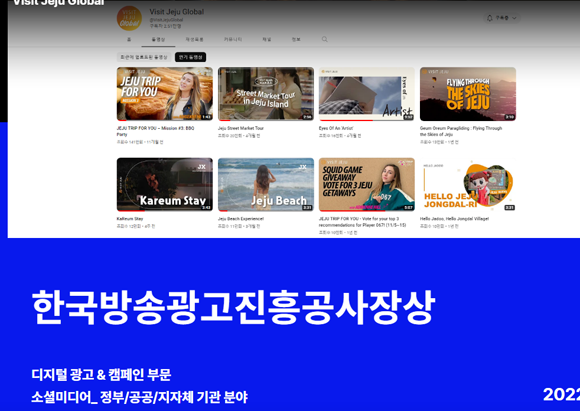Viewport: 580px width, 411px height.
Task: Open the Jeju Trip For You BBQ thumbnail
Action: tap(165, 94)
